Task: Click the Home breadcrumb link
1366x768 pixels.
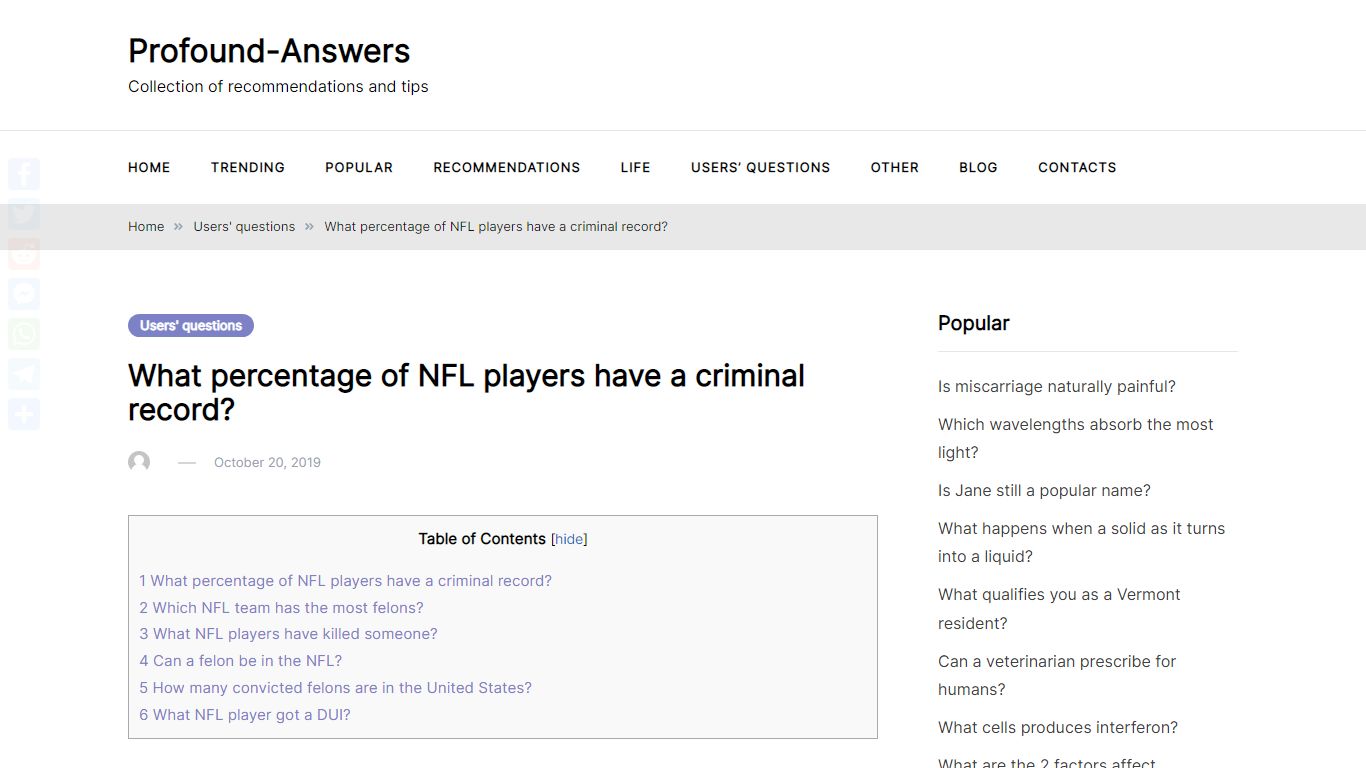Action: point(146,227)
